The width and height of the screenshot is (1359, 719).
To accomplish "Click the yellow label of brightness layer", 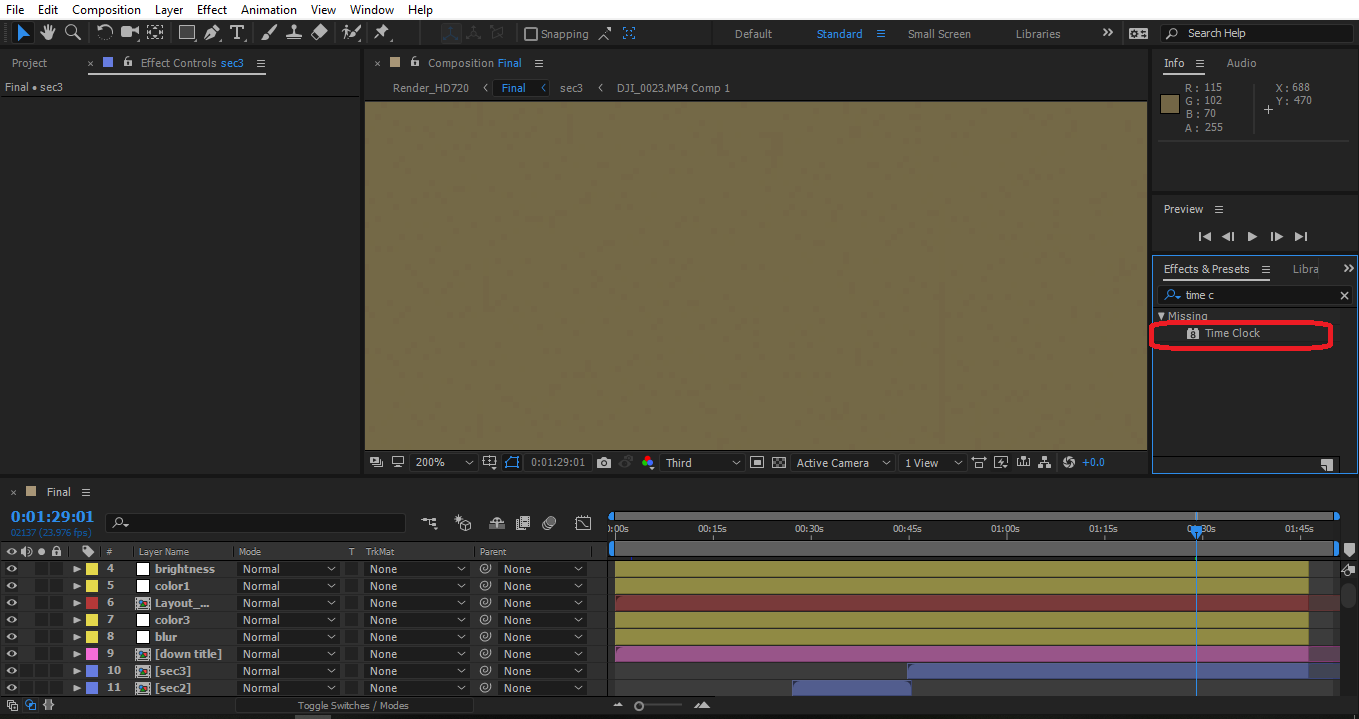I will [x=92, y=569].
